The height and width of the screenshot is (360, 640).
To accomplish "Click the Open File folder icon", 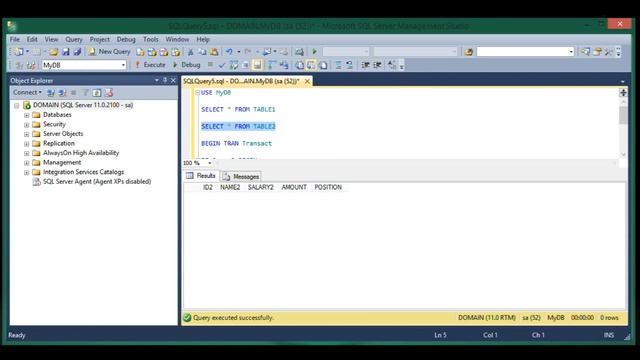I will [53, 52].
